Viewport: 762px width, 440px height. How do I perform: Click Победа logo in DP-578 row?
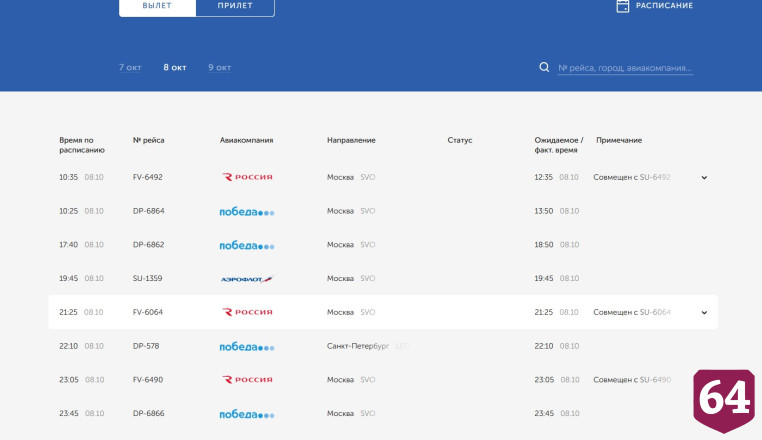tap(247, 347)
